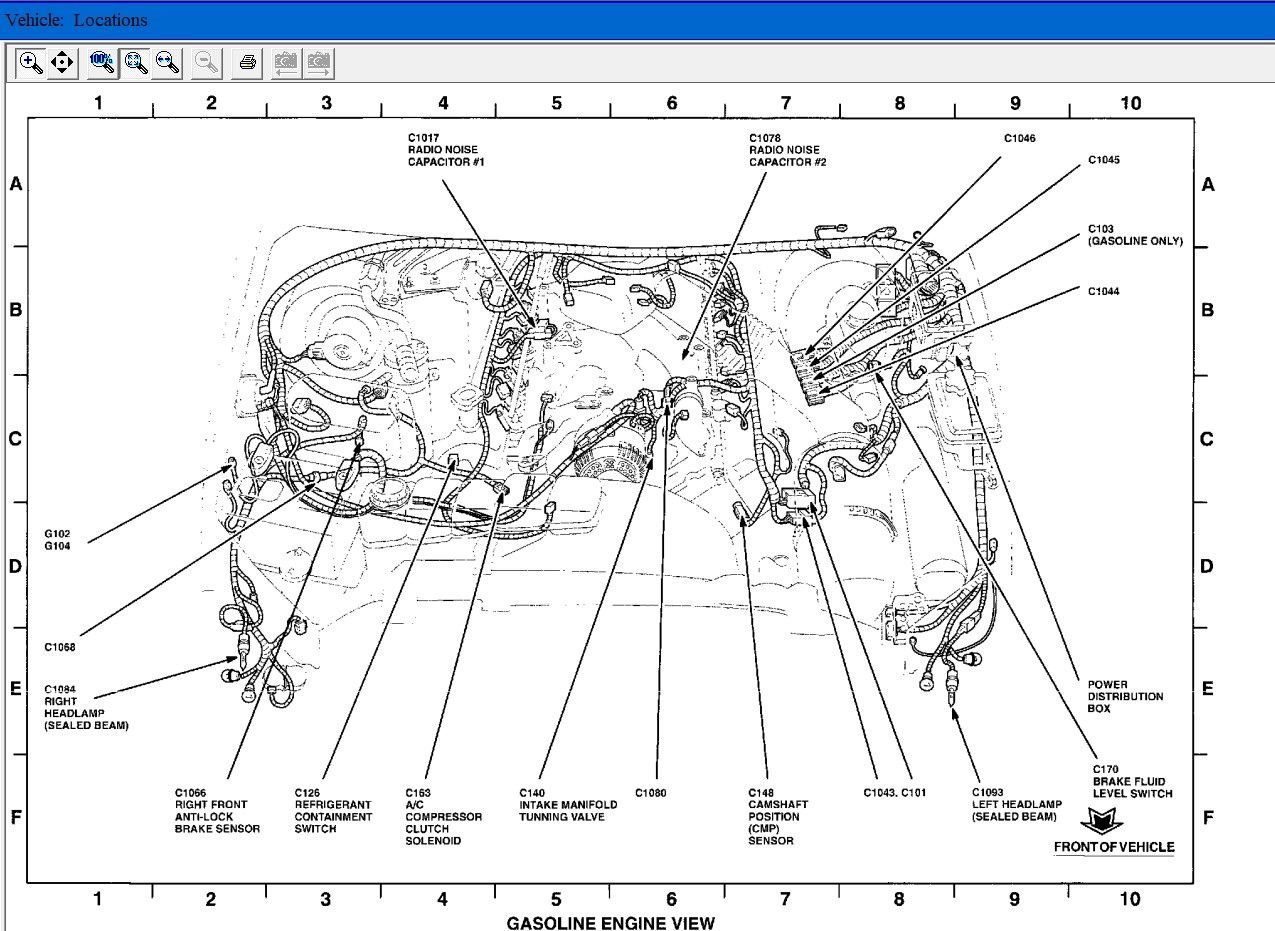The height and width of the screenshot is (931, 1275).
Task: Click the fit-to-window zoom icon
Action: tap(134, 63)
